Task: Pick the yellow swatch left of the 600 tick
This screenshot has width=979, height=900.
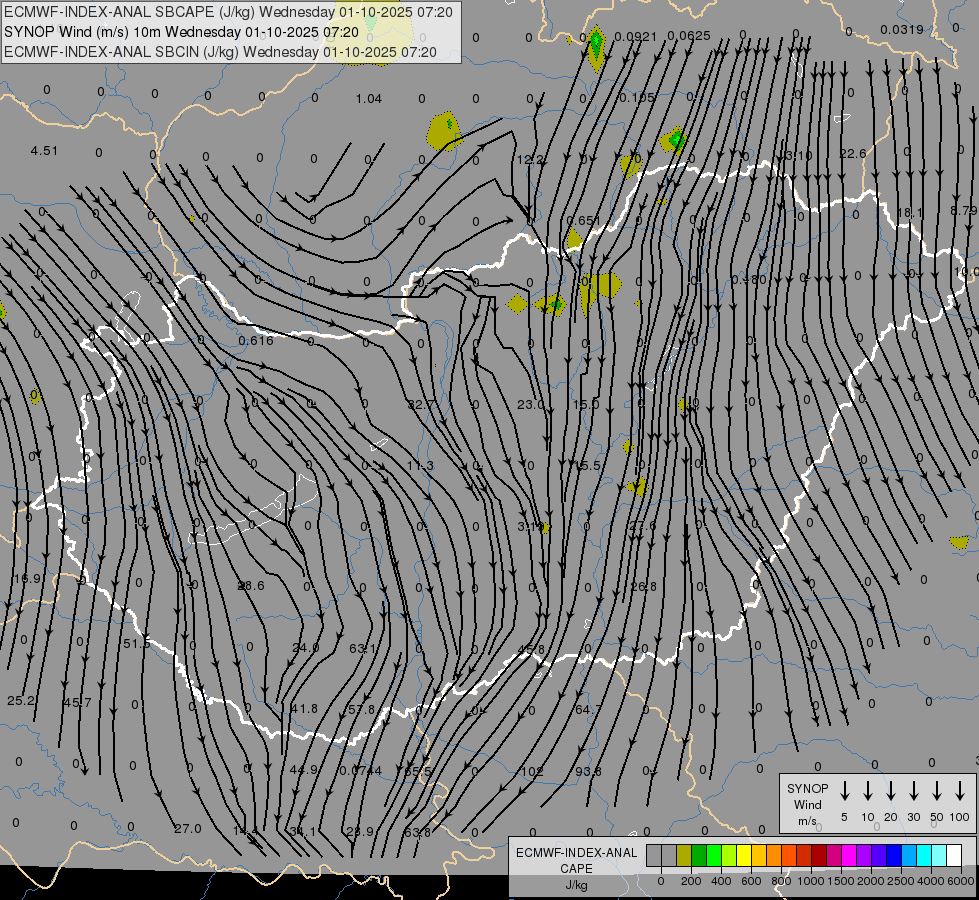Action: 744,855
